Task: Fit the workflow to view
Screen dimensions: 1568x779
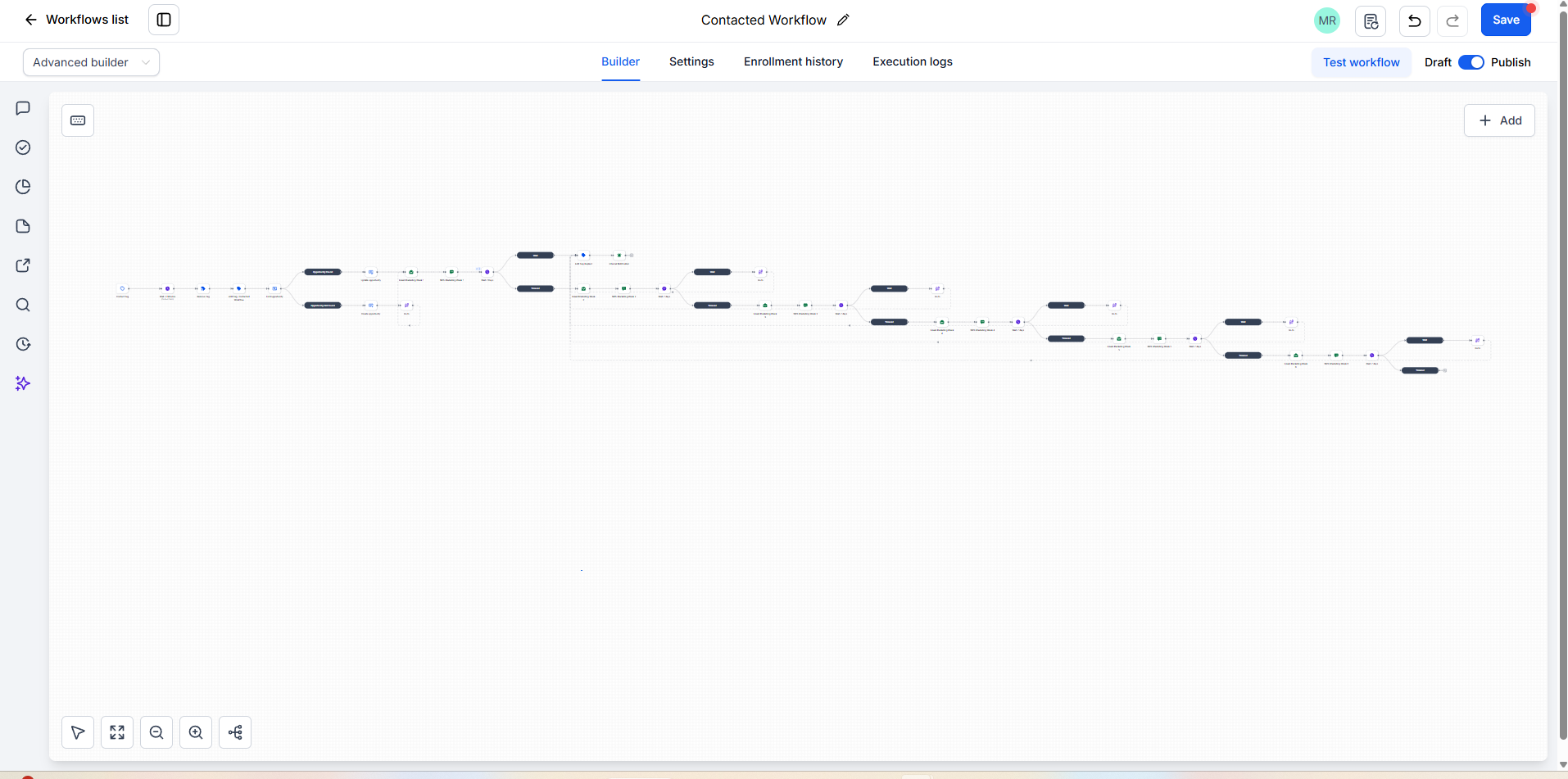Action: [x=117, y=732]
